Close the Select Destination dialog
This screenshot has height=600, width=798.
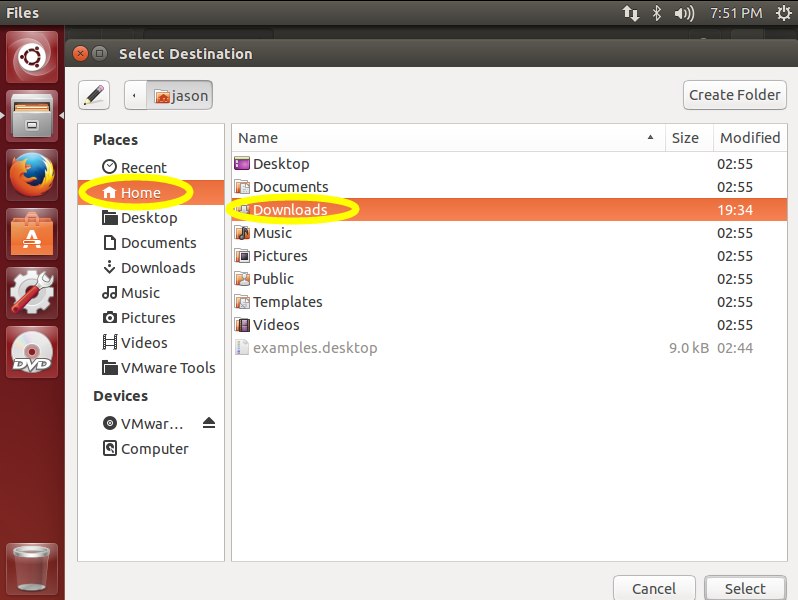point(80,53)
